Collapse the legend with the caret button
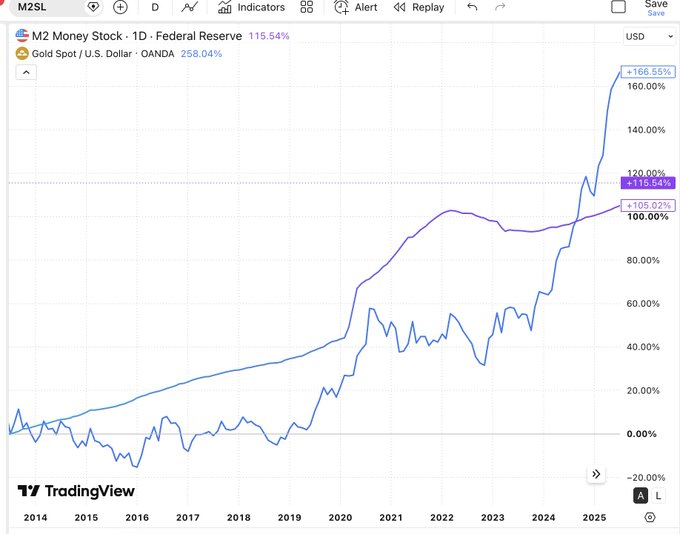The width and height of the screenshot is (680, 534). pos(26,72)
